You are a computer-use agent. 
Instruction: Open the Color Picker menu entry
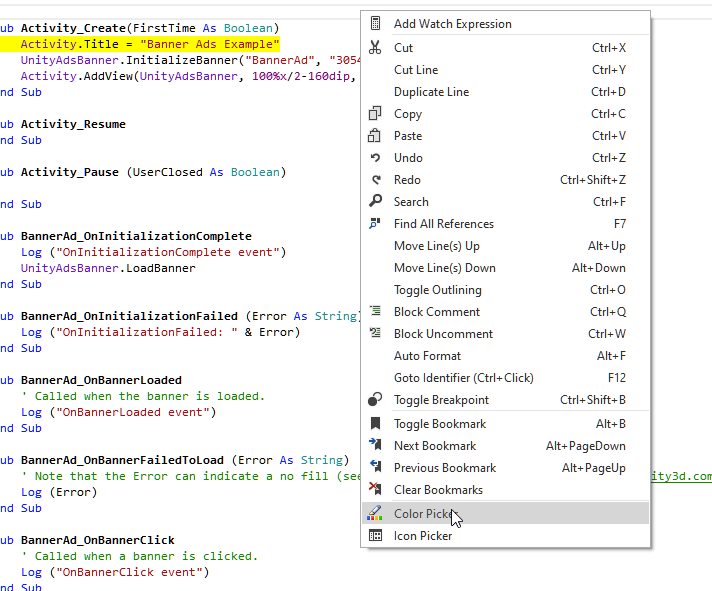point(505,513)
